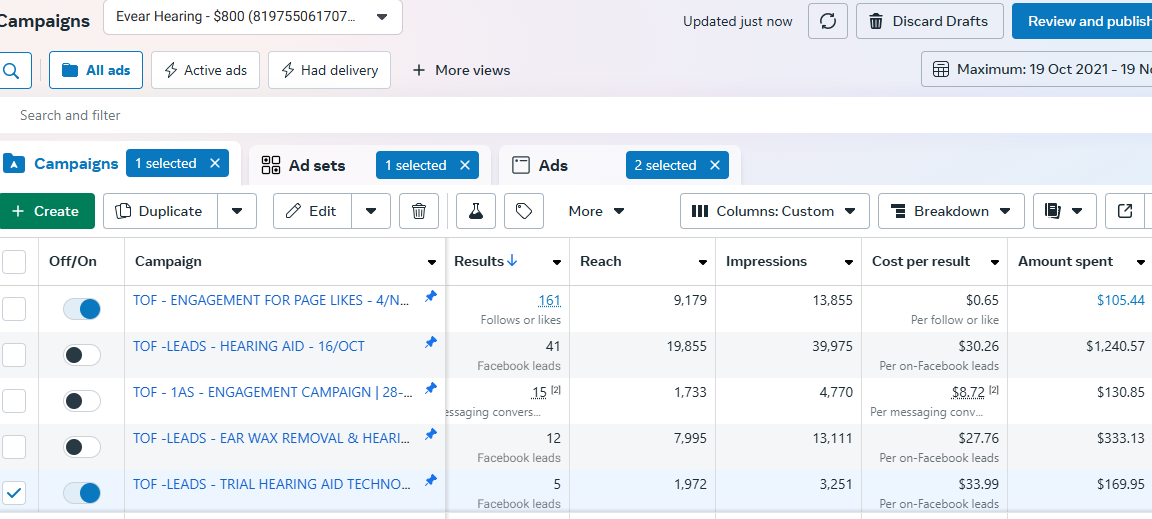Image resolution: width=1152 pixels, height=519 pixels.
Task: Click the Duplicate button
Action: tap(160, 211)
